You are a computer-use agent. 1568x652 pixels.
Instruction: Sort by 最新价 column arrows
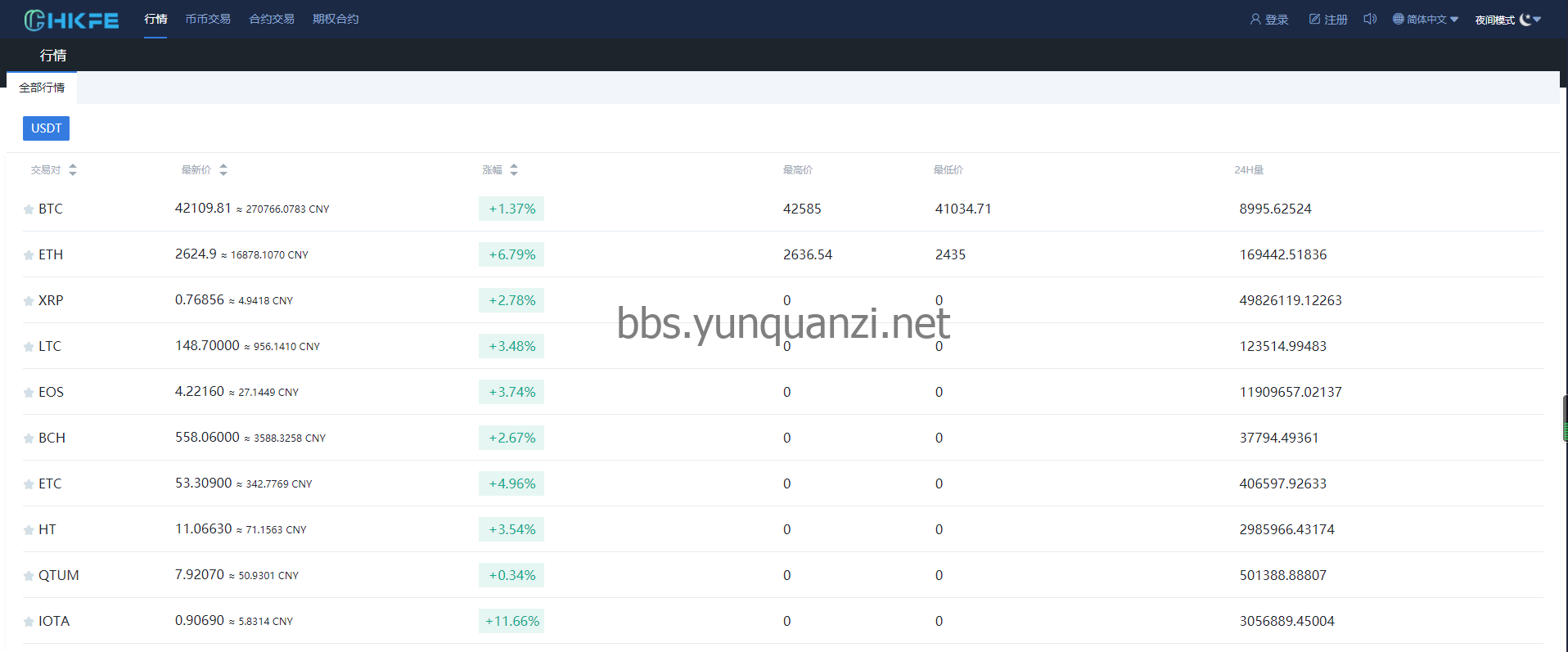pos(223,170)
